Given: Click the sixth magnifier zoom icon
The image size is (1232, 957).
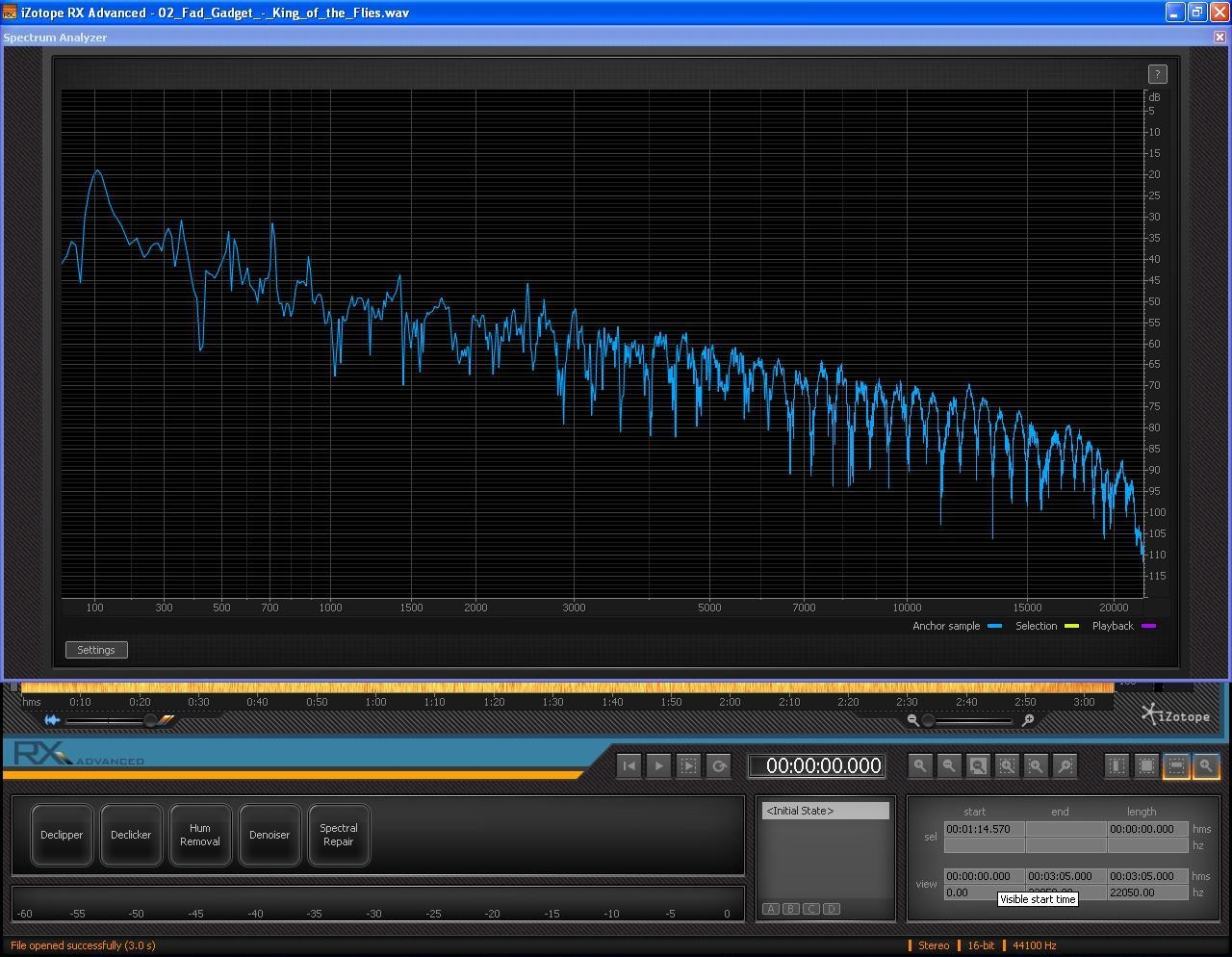Looking at the screenshot, I should [1065, 765].
